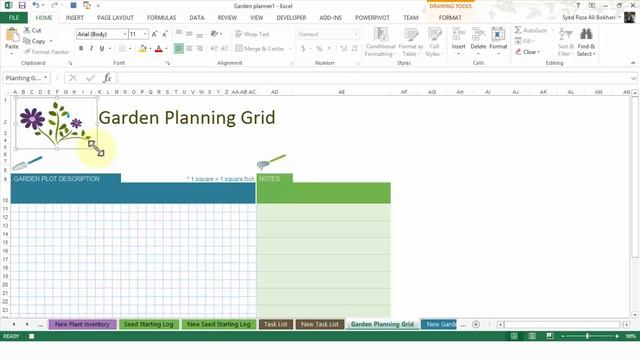Switch to the FORMULAS tab
Image resolution: width=640 pixels, height=360 pixels.
(161, 18)
